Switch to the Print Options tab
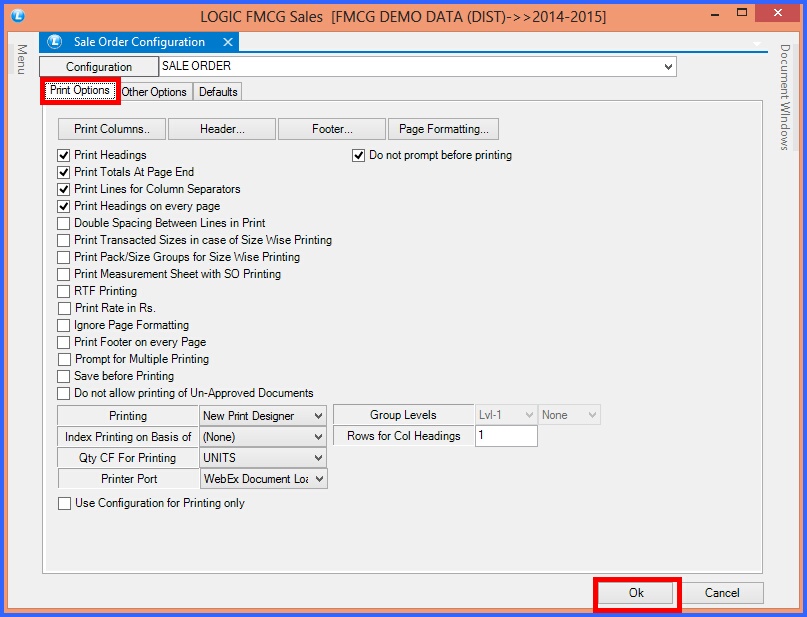Image resolution: width=807 pixels, height=617 pixels. [80, 91]
